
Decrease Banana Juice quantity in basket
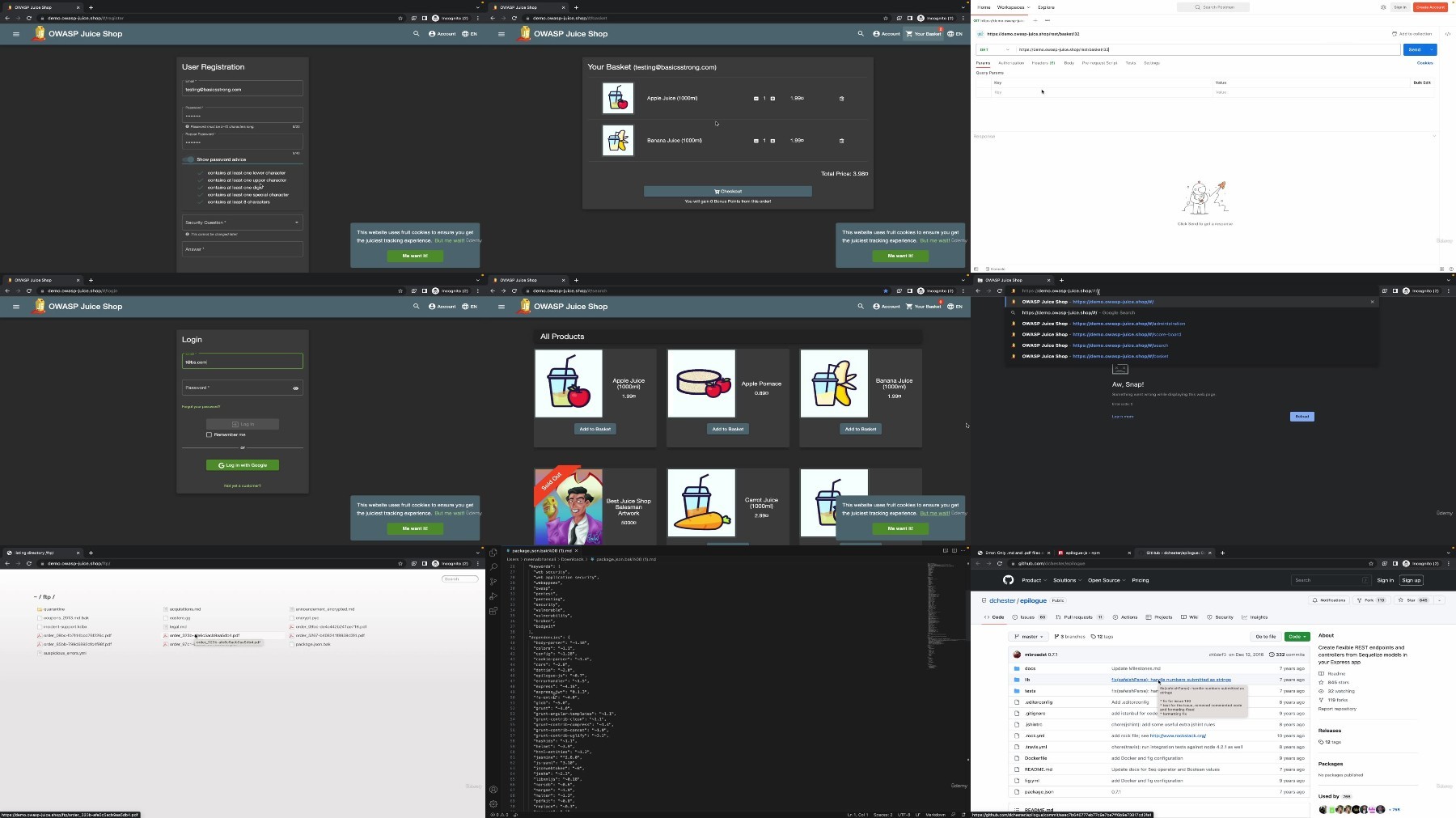click(756, 141)
